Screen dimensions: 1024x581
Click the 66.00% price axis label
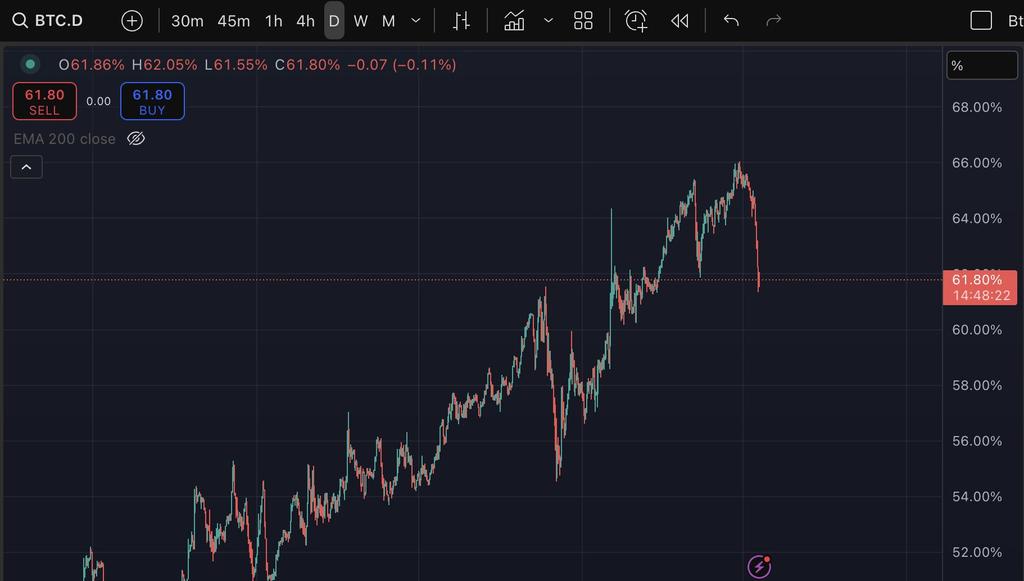(x=977, y=163)
